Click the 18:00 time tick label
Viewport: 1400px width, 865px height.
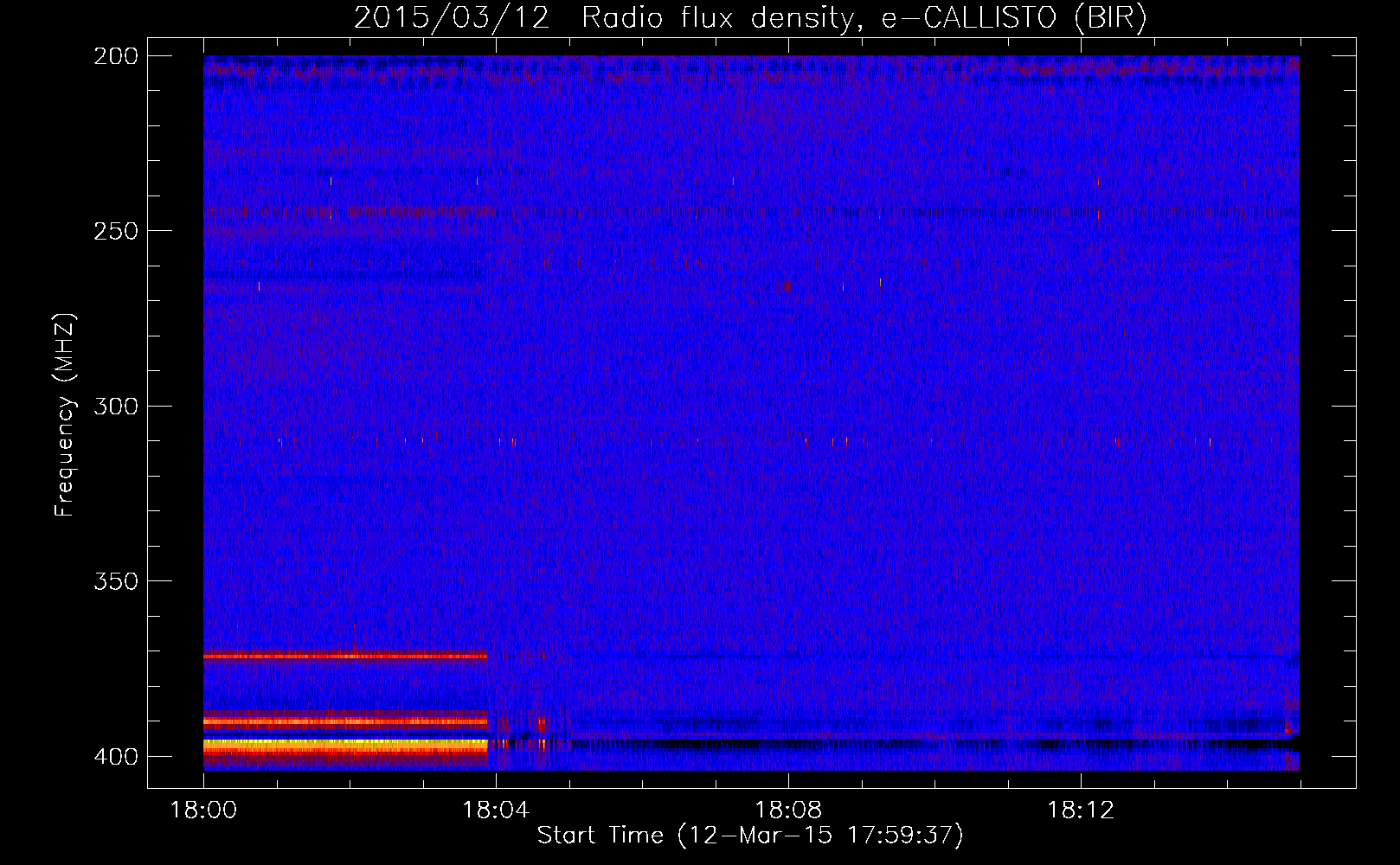click(203, 811)
